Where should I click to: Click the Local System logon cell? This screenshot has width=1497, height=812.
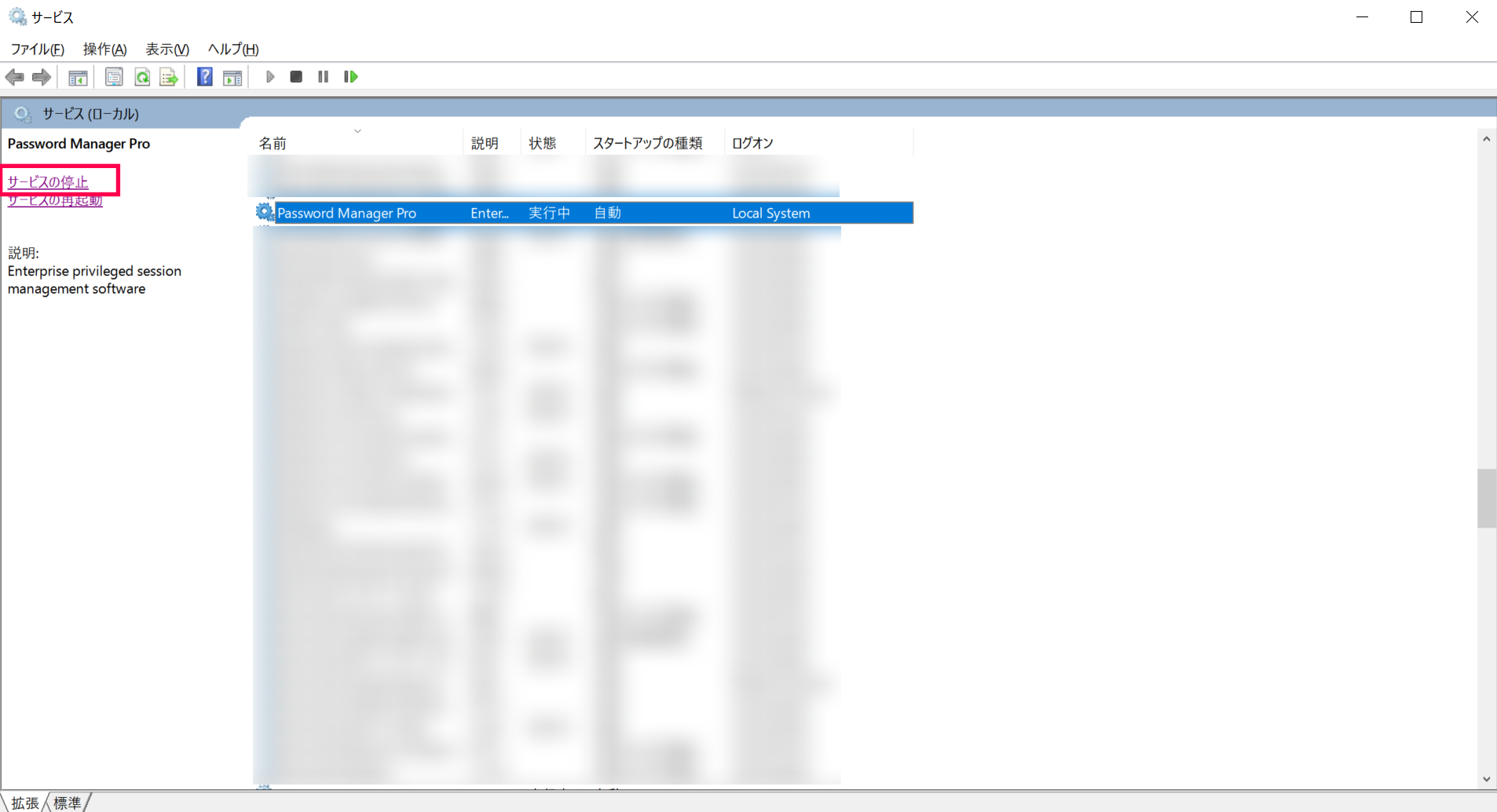tap(771, 213)
